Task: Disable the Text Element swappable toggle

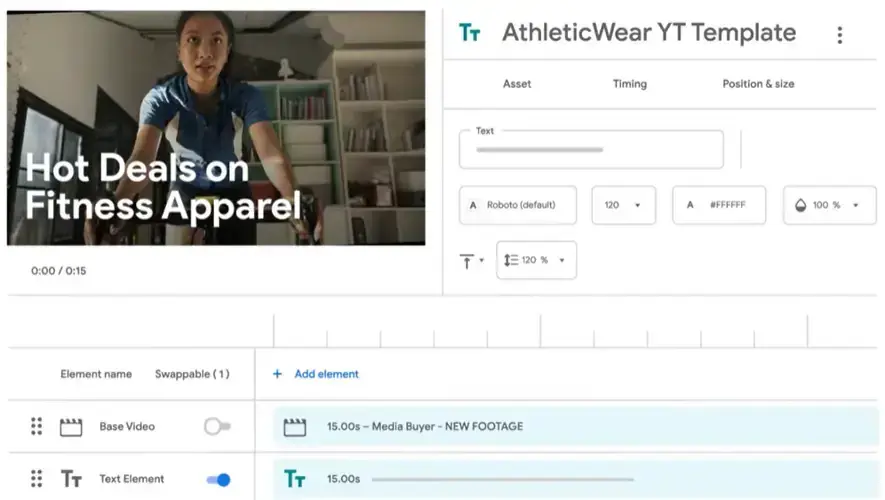Action: point(218,479)
